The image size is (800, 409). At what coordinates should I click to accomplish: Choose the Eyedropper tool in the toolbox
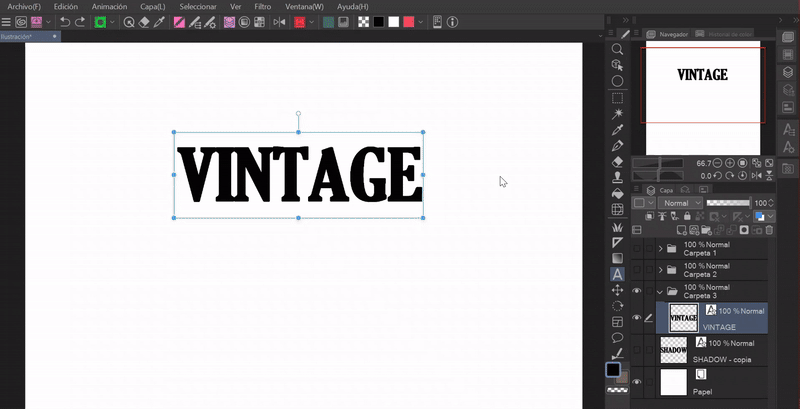617,129
